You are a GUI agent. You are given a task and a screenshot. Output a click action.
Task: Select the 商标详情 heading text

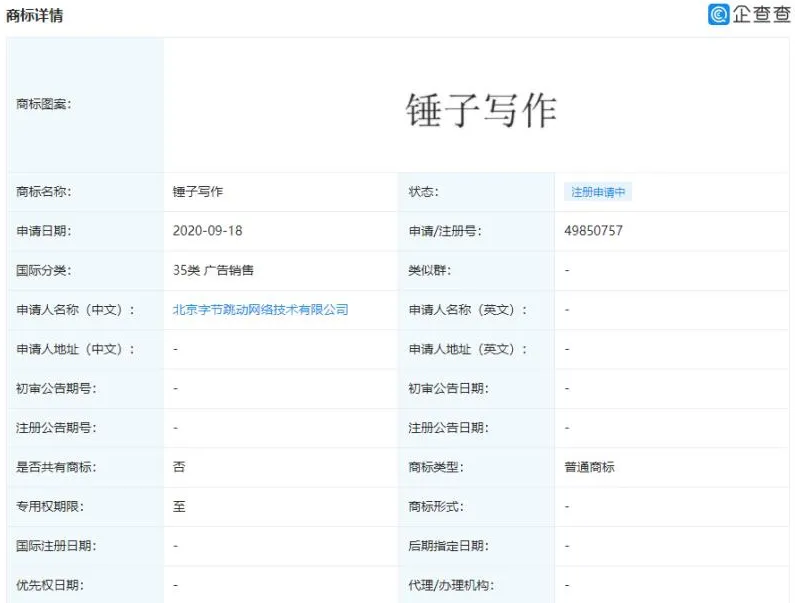coord(34,16)
